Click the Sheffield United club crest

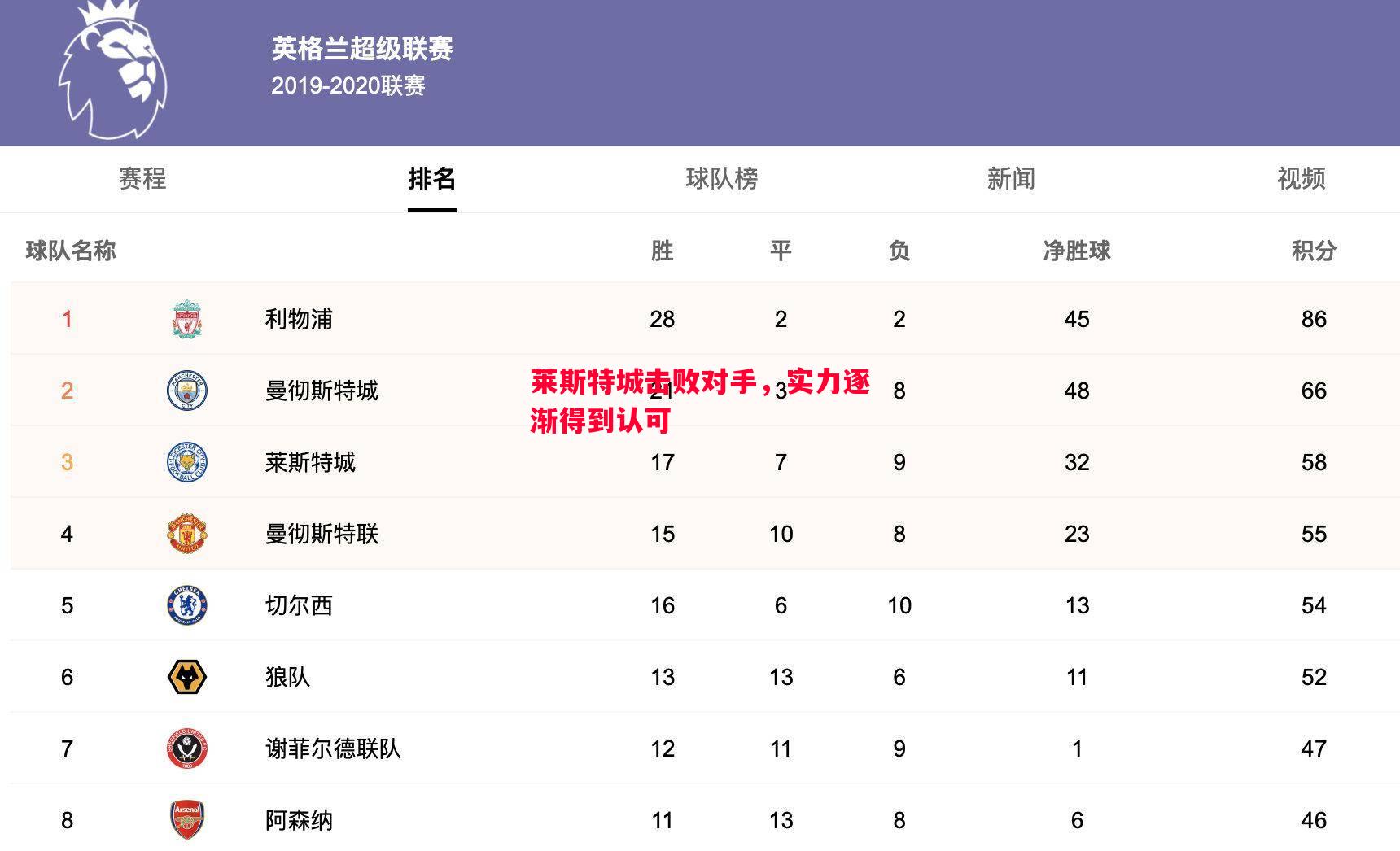(187, 748)
